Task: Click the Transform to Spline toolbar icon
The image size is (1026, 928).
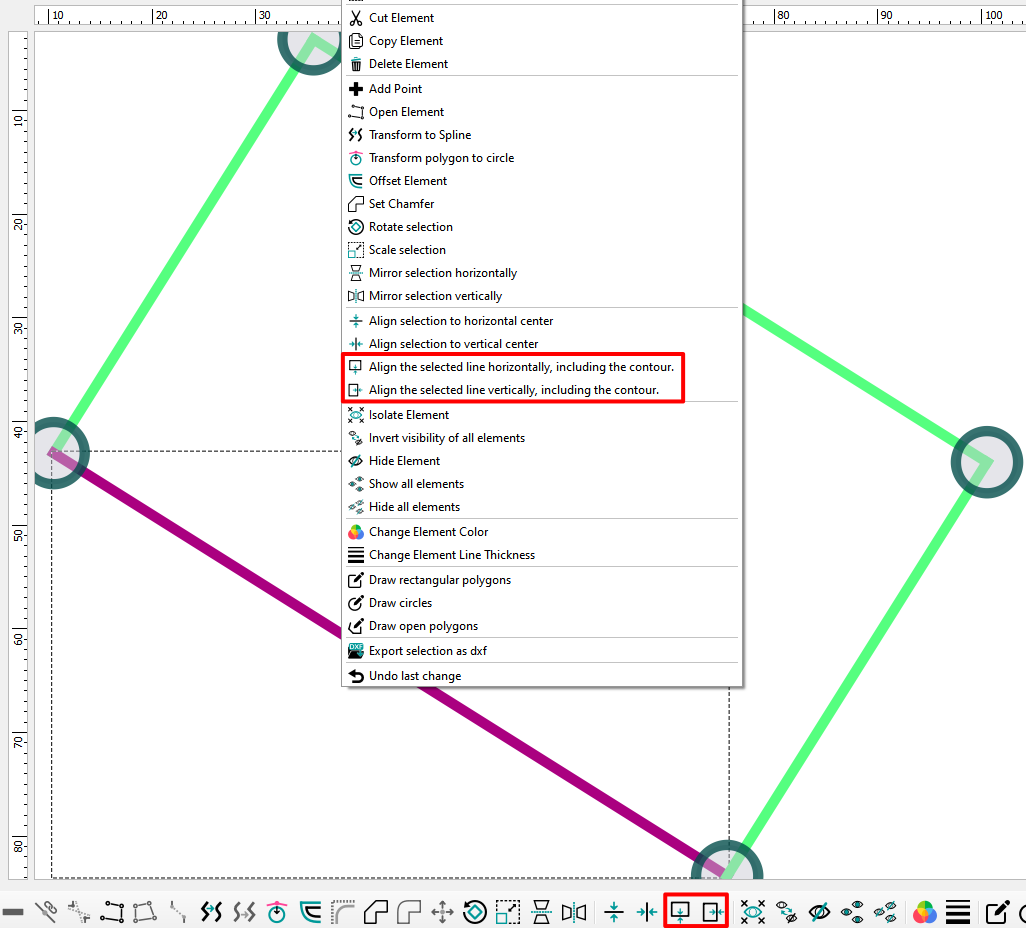Action: point(211,912)
